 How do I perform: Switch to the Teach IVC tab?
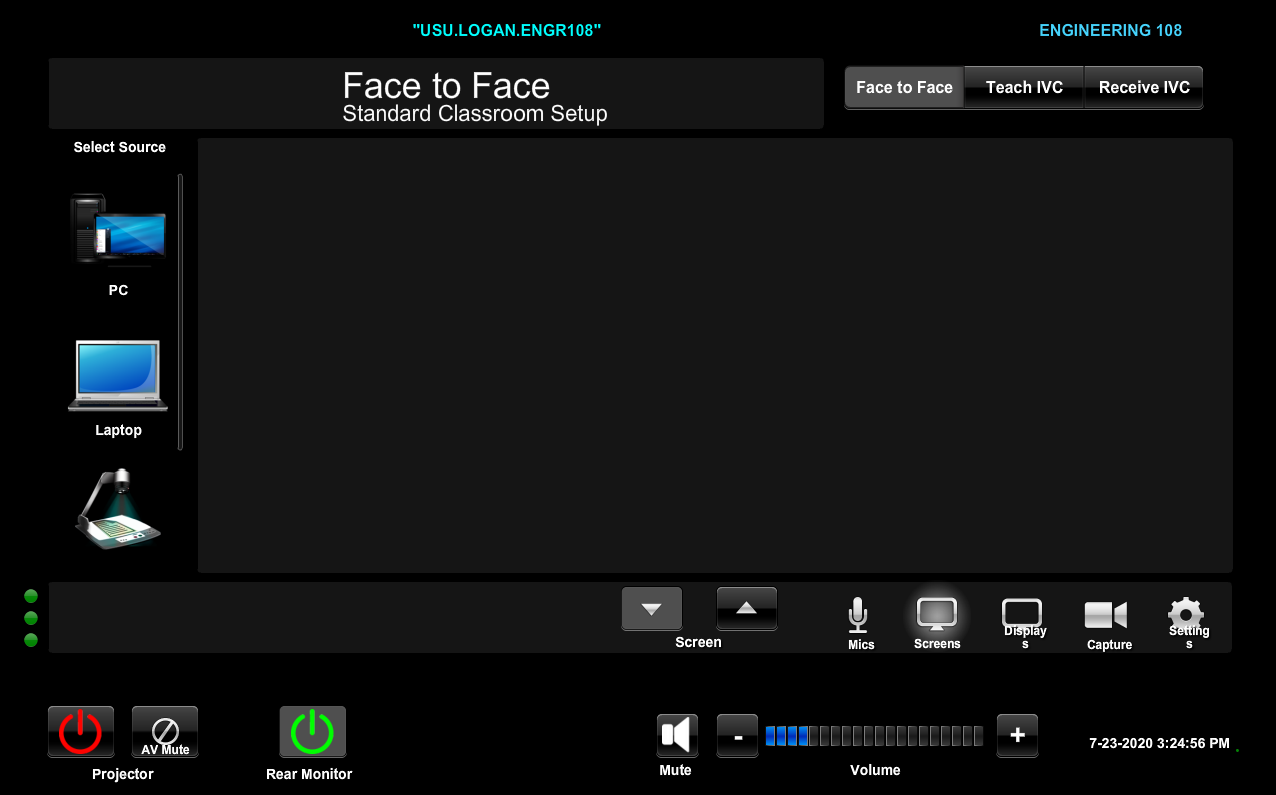pyautogui.click(x=1023, y=87)
